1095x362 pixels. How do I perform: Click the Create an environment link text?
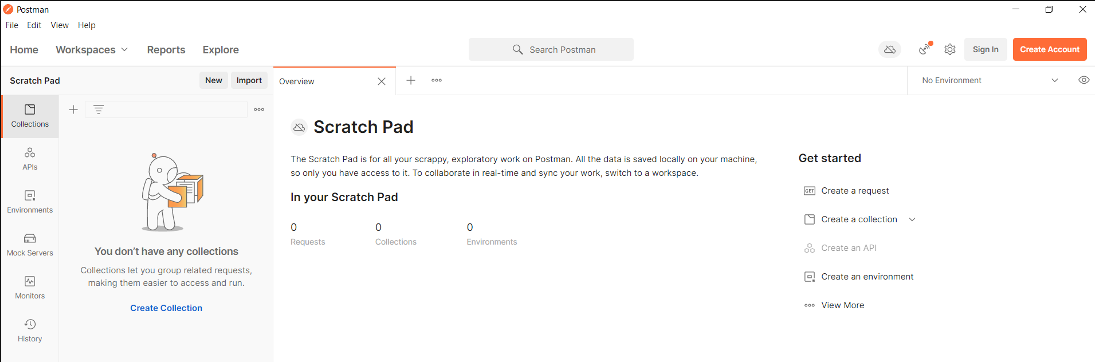[x=867, y=277]
